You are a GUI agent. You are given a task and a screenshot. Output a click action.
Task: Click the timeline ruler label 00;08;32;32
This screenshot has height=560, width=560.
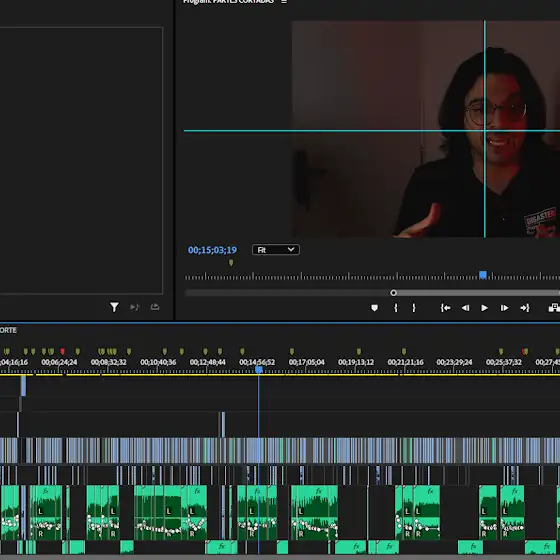point(109,362)
